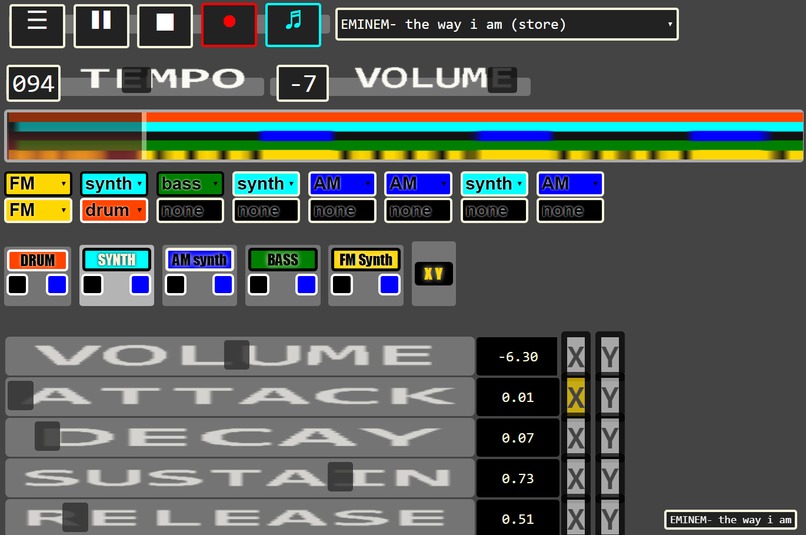Open the song selector dropdown

(x=507, y=24)
